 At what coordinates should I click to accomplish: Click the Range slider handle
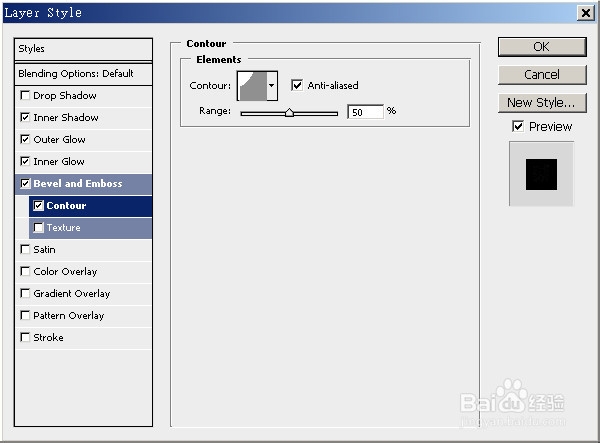coord(289,113)
